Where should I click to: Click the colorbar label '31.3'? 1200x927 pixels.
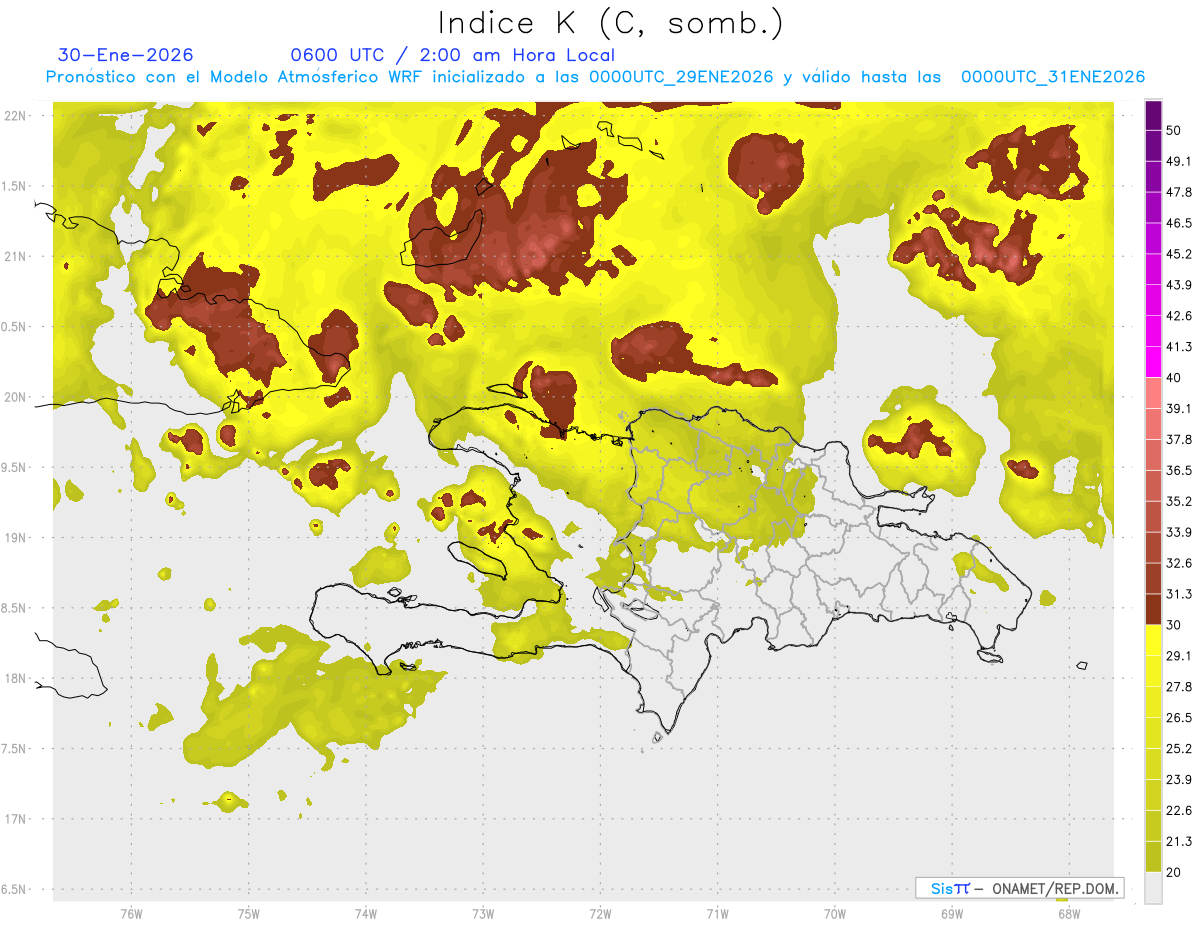tap(1179, 594)
